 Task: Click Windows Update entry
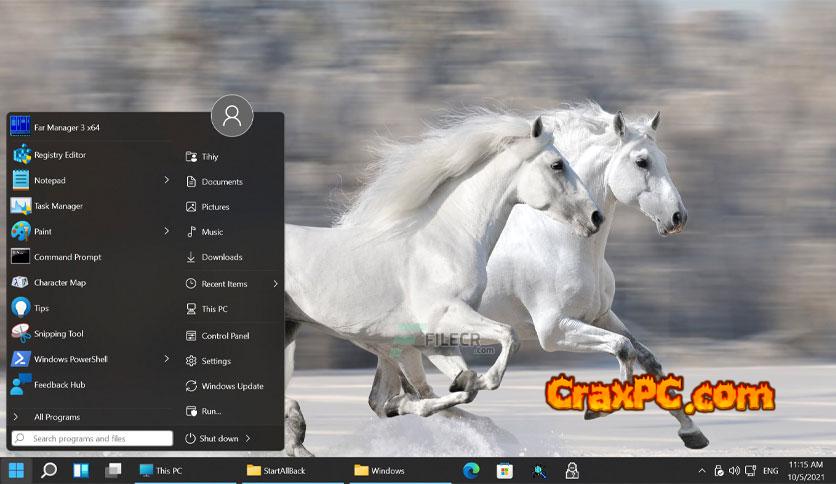point(232,386)
